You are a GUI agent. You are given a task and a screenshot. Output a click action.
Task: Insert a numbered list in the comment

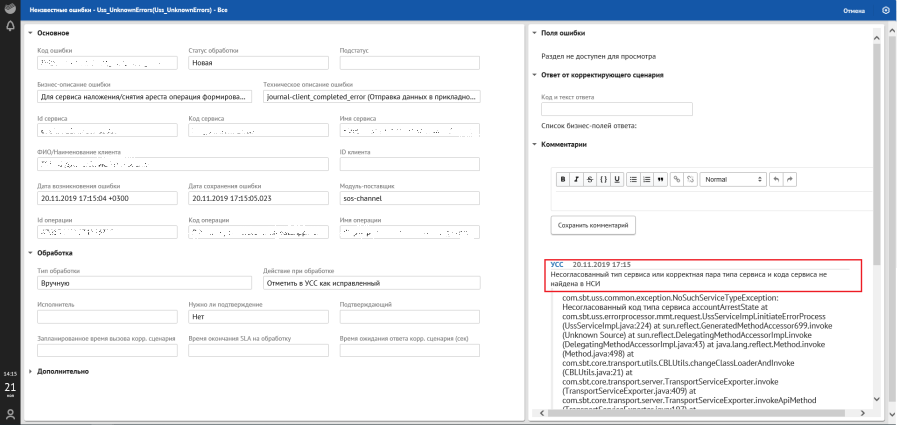click(x=647, y=179)
